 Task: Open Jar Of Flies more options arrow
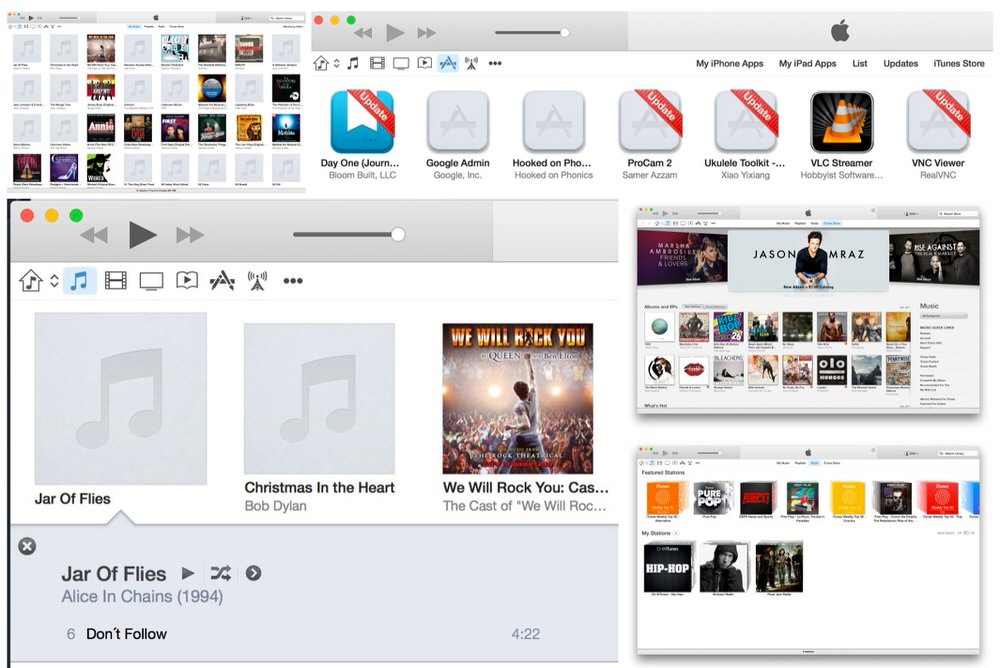coord(253,573)
